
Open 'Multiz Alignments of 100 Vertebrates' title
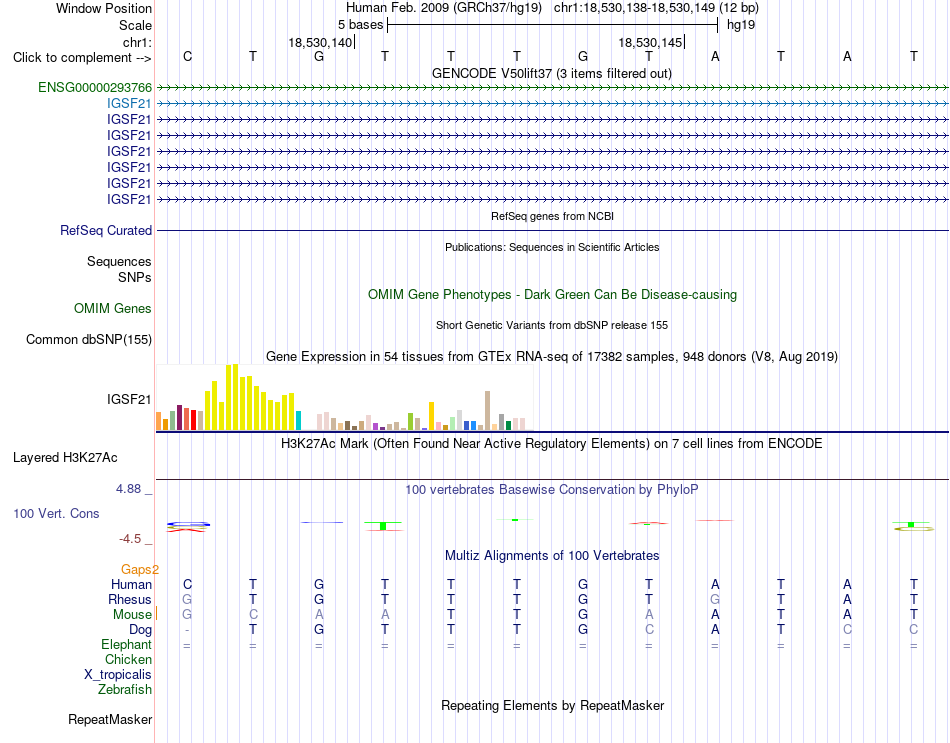(552, 556)
